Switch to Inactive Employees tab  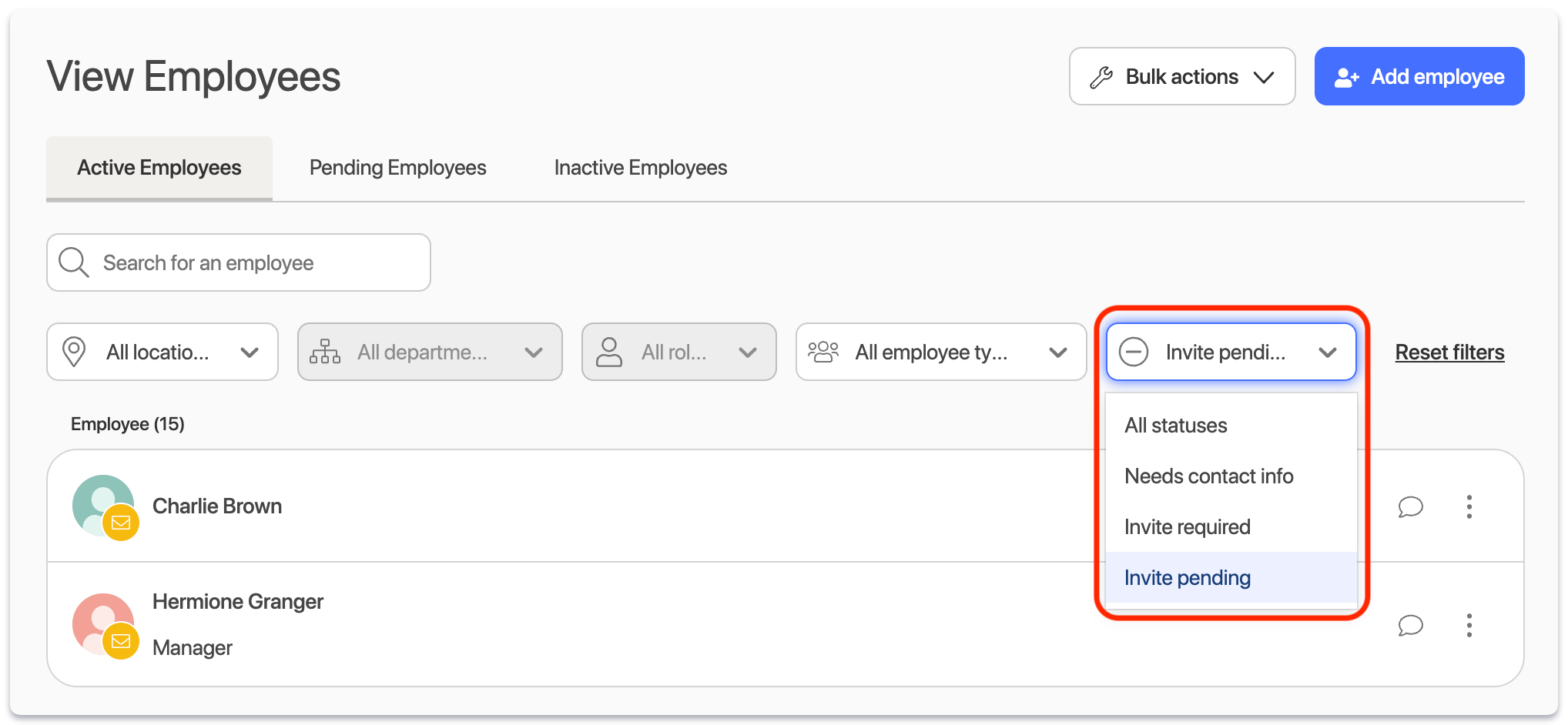(640, 168)
